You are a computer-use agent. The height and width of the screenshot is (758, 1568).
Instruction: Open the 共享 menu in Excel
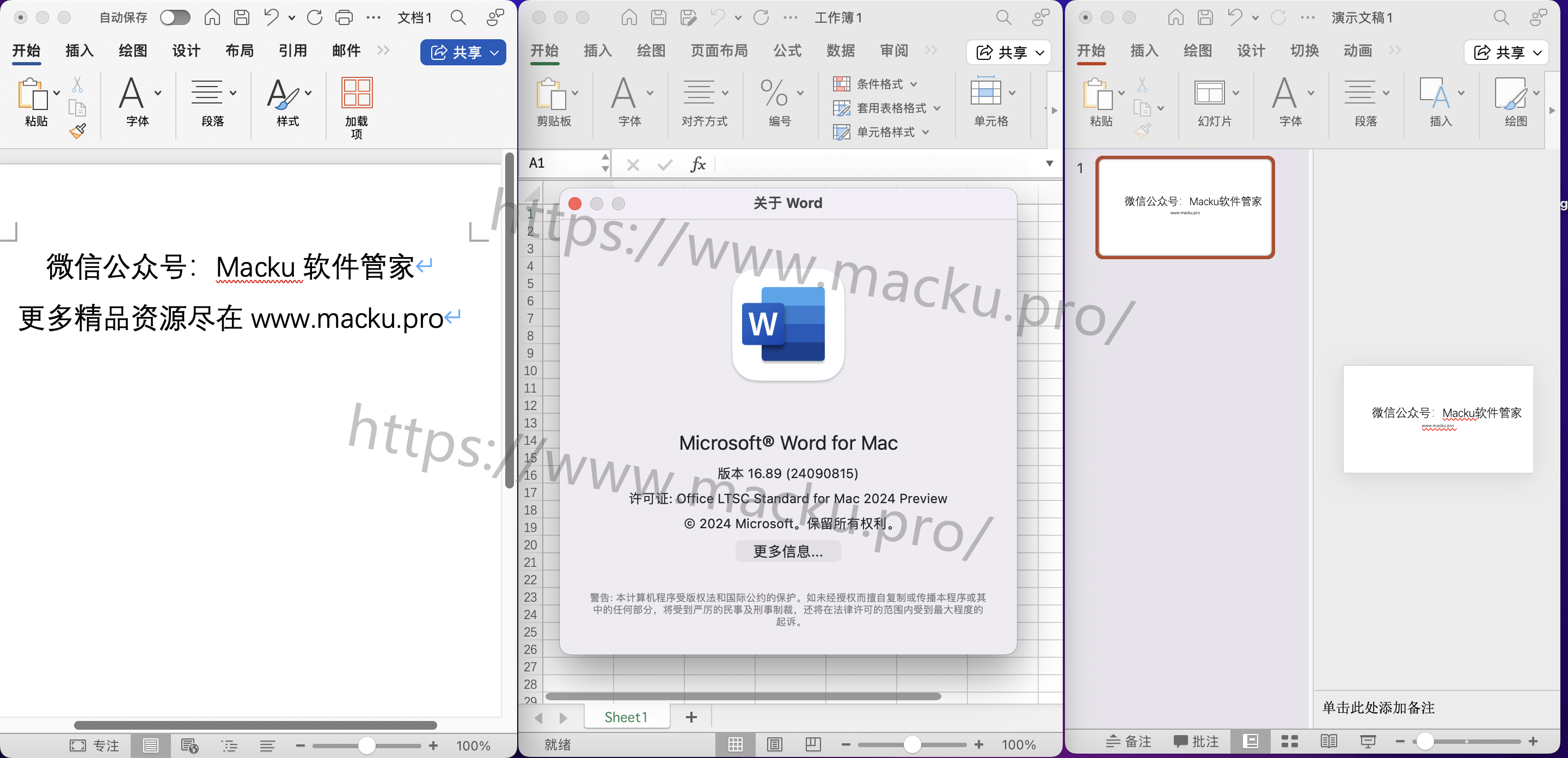point(1009,52)
